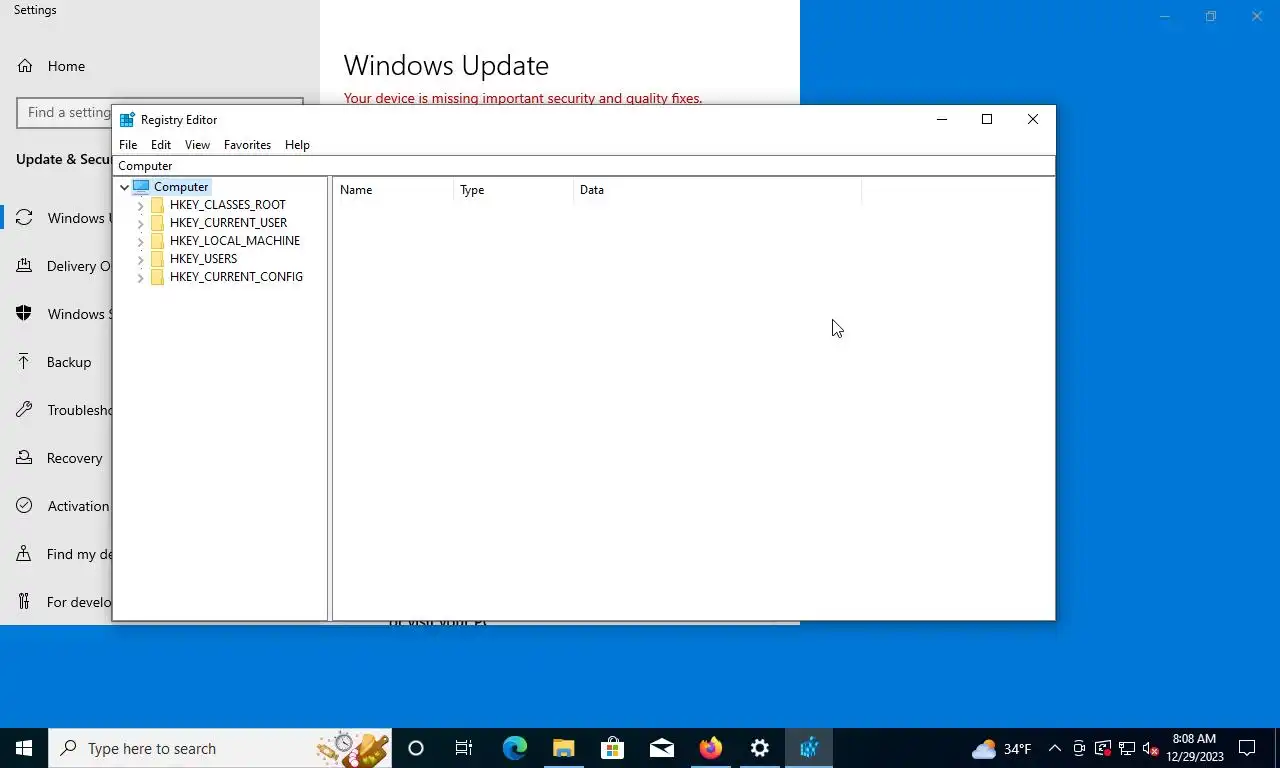
Task: Open Activation in Settings sidebar
Action: point(79,506)
